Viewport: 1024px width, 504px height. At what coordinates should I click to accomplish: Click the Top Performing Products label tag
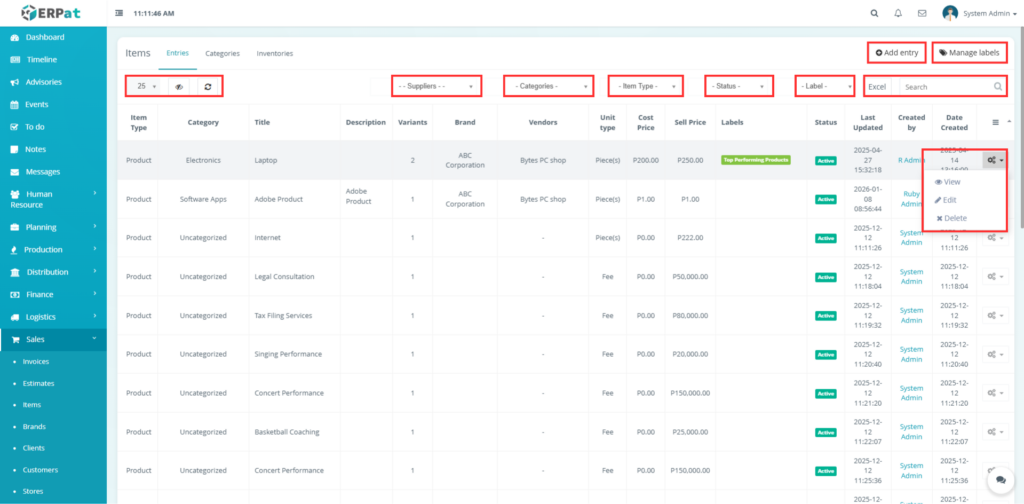click(755, 160)
